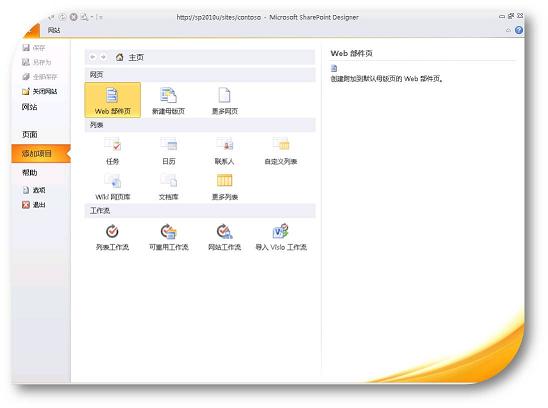Create a Wiki 网页库 (Wiki Page Library)
This screenshot has width=548, height=408.
point(113,187)
